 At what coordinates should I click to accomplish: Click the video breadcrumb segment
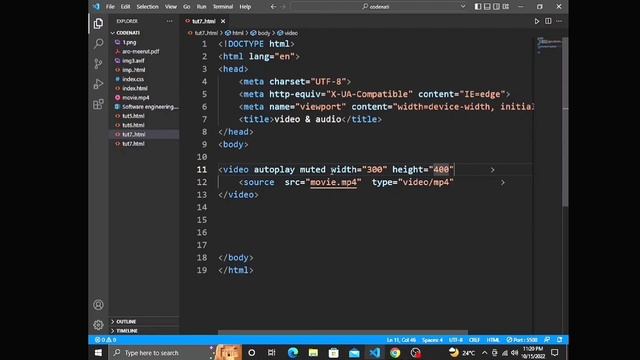[x=288, y=33]
